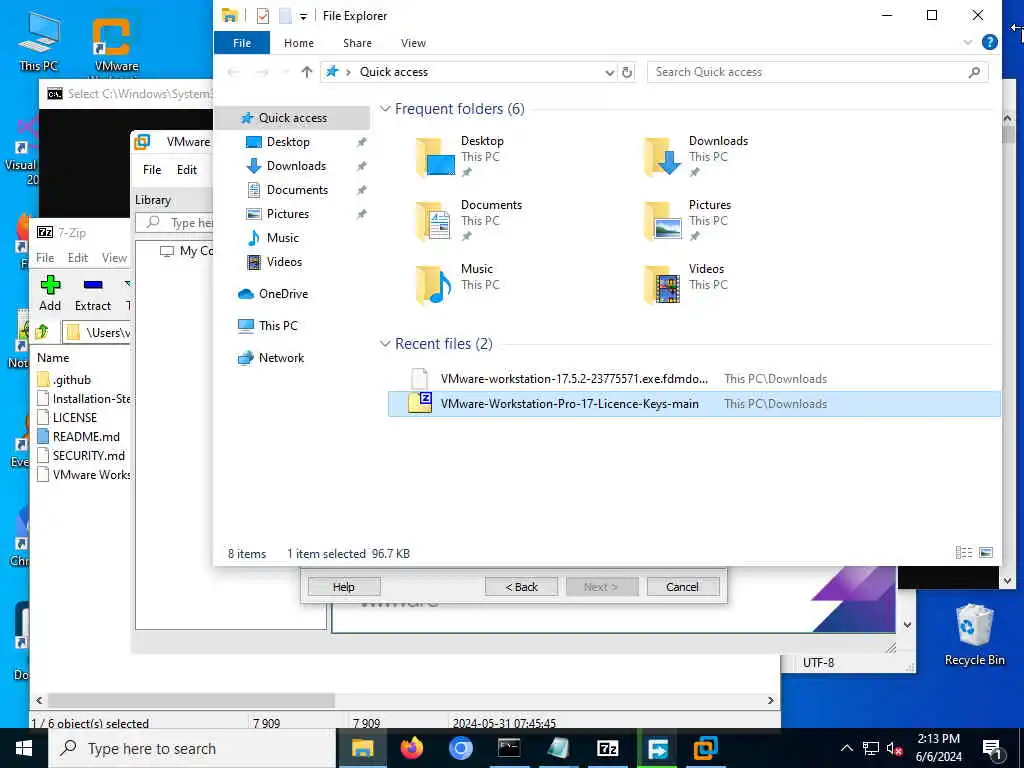This screenshot has height=768, width=1024.
Task: Open the Customize Quick Access Toolbar dropdown
Action: (x=303, y=16)
